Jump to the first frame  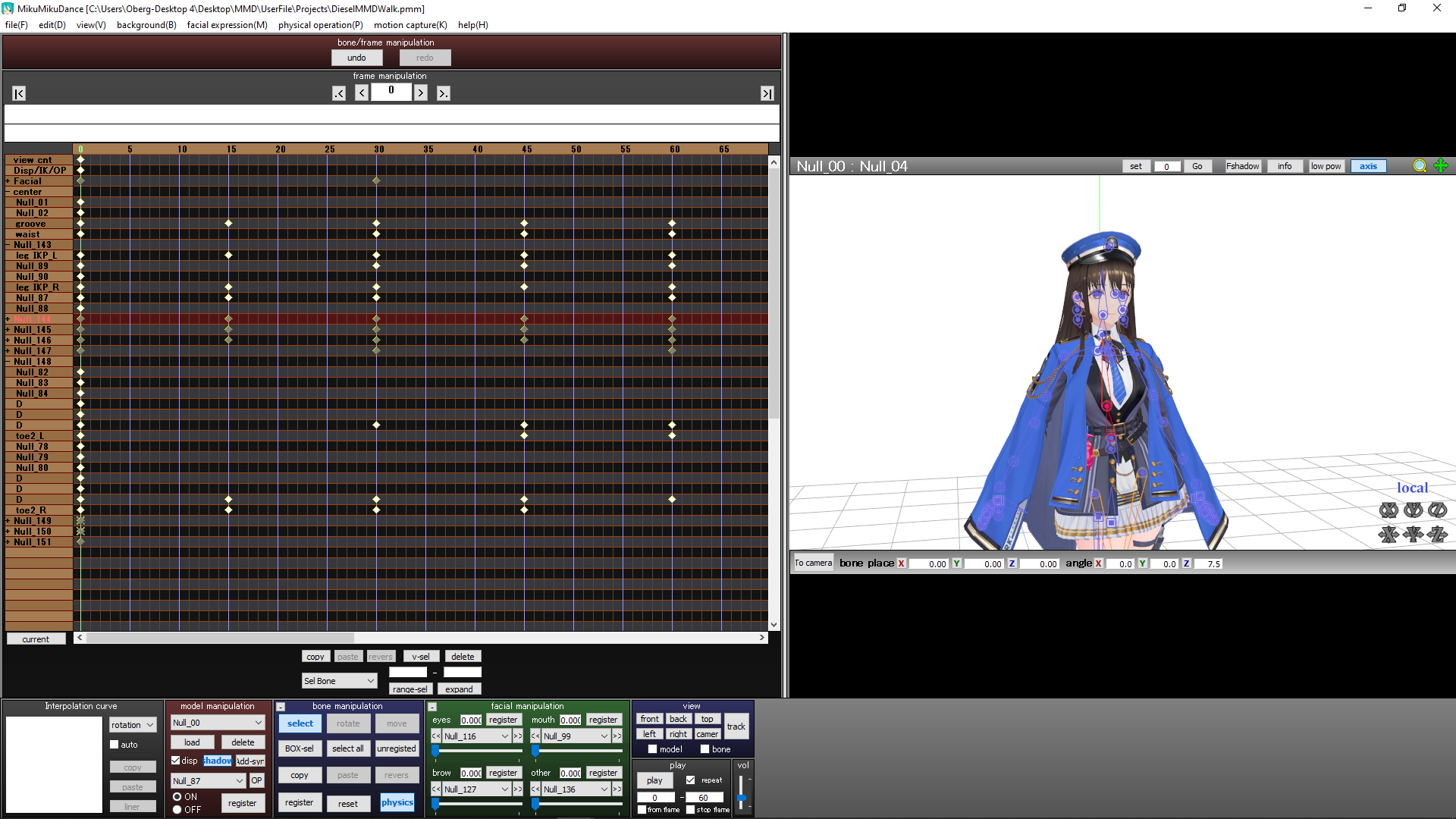click(x=19, y=93)
